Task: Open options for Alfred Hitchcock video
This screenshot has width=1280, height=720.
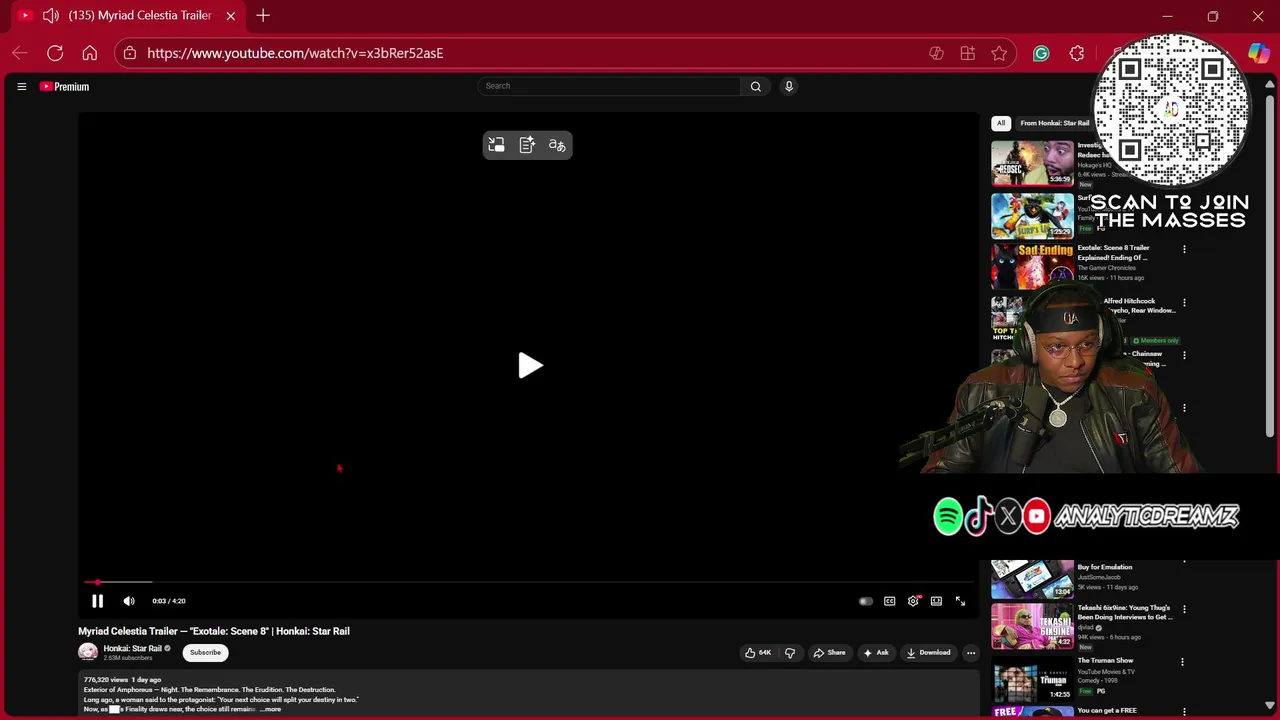Action: (x=1184, y=302)
